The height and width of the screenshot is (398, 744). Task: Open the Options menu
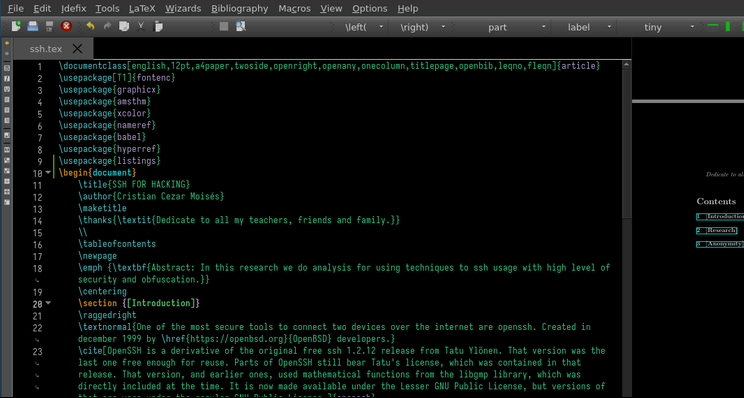(x=369, y=9)
